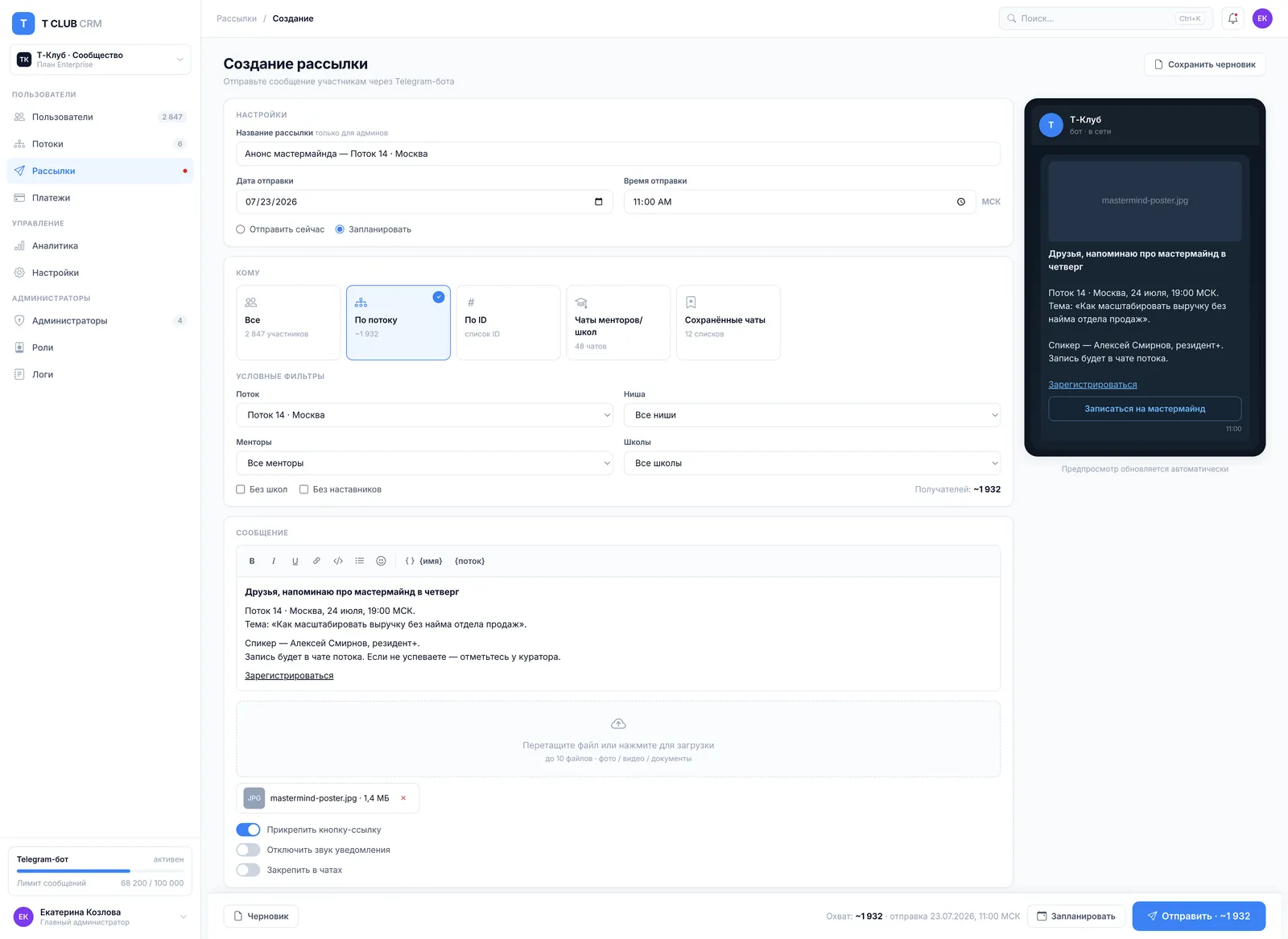Open the Менторы dropdown
Image resolution: width=1288 pixels, height=939 pixels.
(x=424, y=463)
